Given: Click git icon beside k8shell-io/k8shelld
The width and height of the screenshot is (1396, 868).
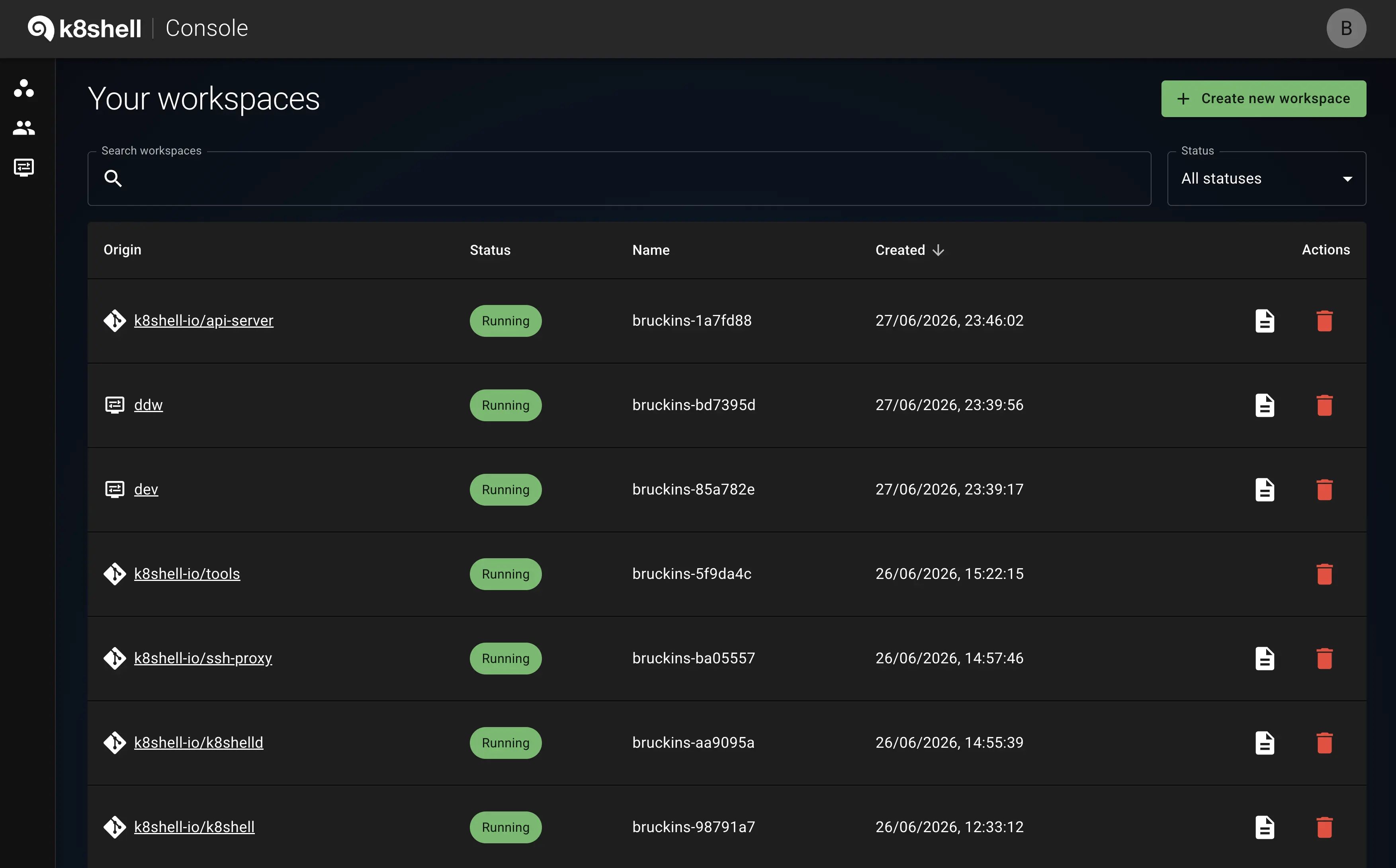Looking at the screenshot, I should pos(115,743).
